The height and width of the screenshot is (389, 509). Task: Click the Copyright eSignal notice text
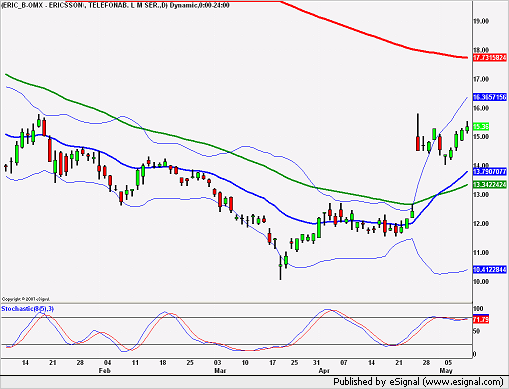[26, 299]
